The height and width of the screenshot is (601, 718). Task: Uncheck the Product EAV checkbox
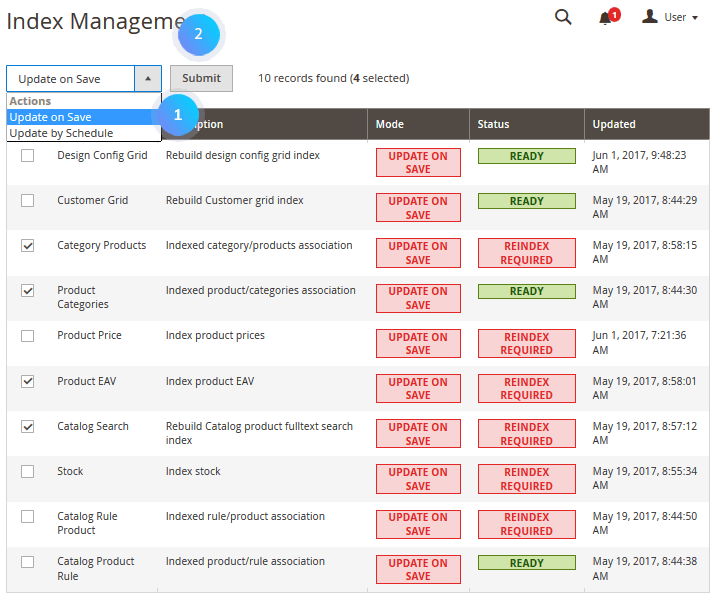coord(27,381)
